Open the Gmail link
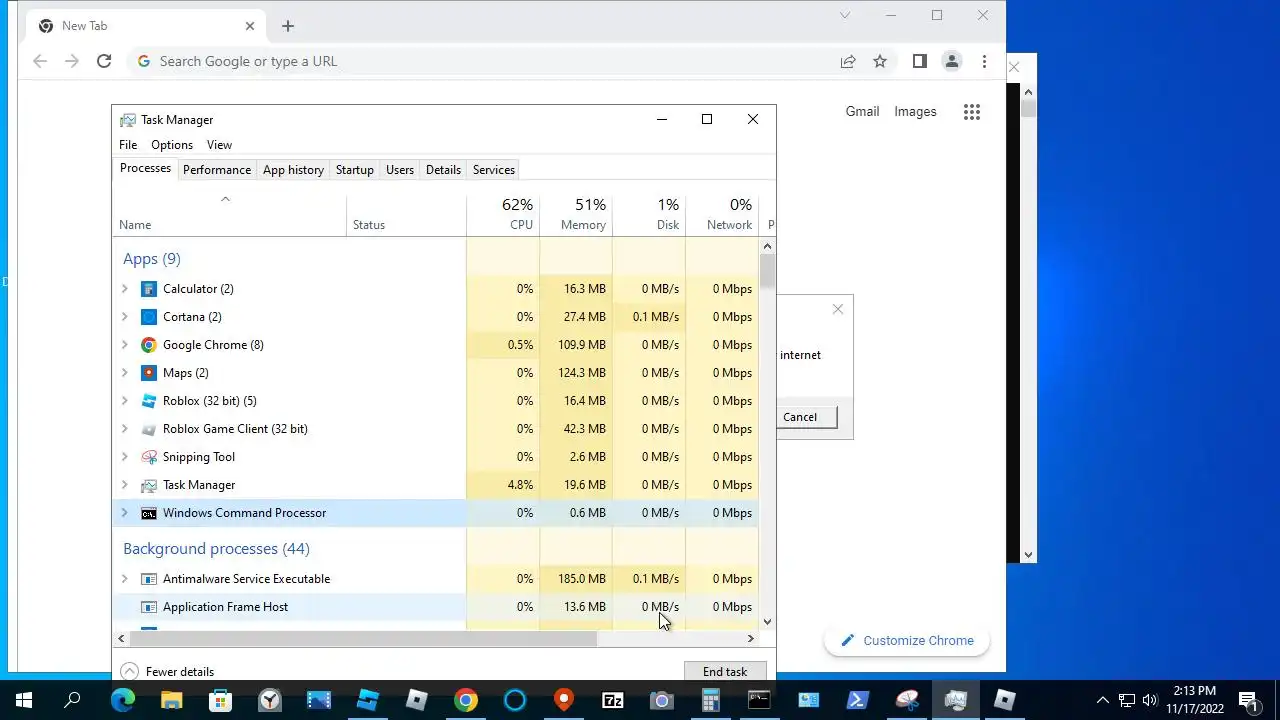Viewport: 1280px width, 720px height. coord(862,112)
